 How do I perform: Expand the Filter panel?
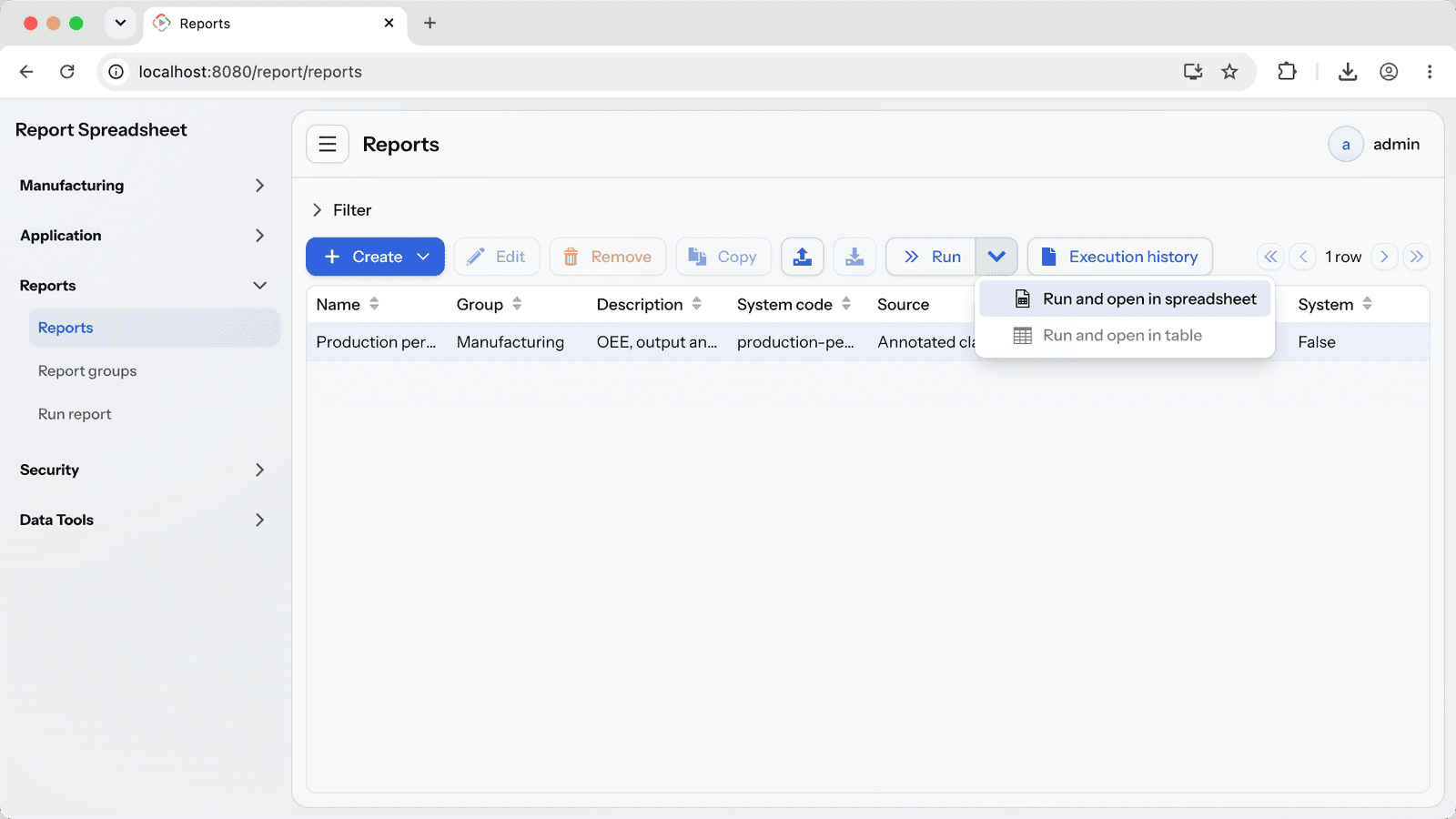[x=341, y=210]
